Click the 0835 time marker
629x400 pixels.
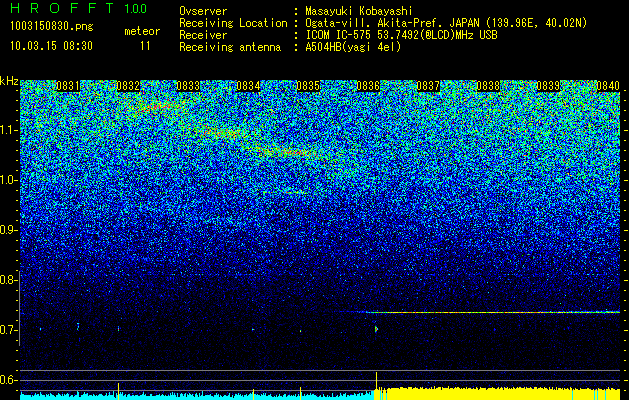[x=308, y=86]
